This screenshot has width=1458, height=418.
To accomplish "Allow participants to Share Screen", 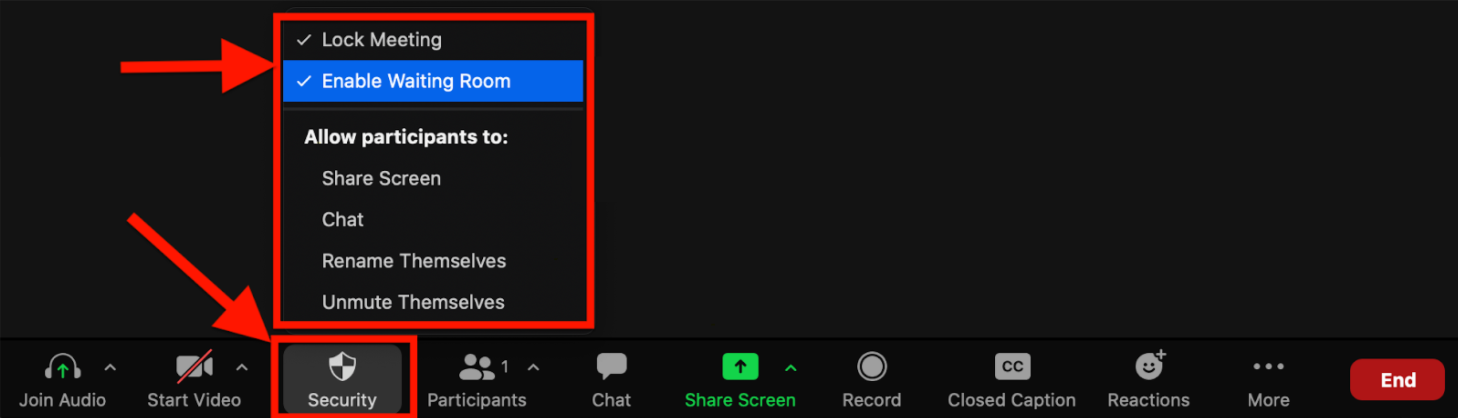I will [432, 178].
